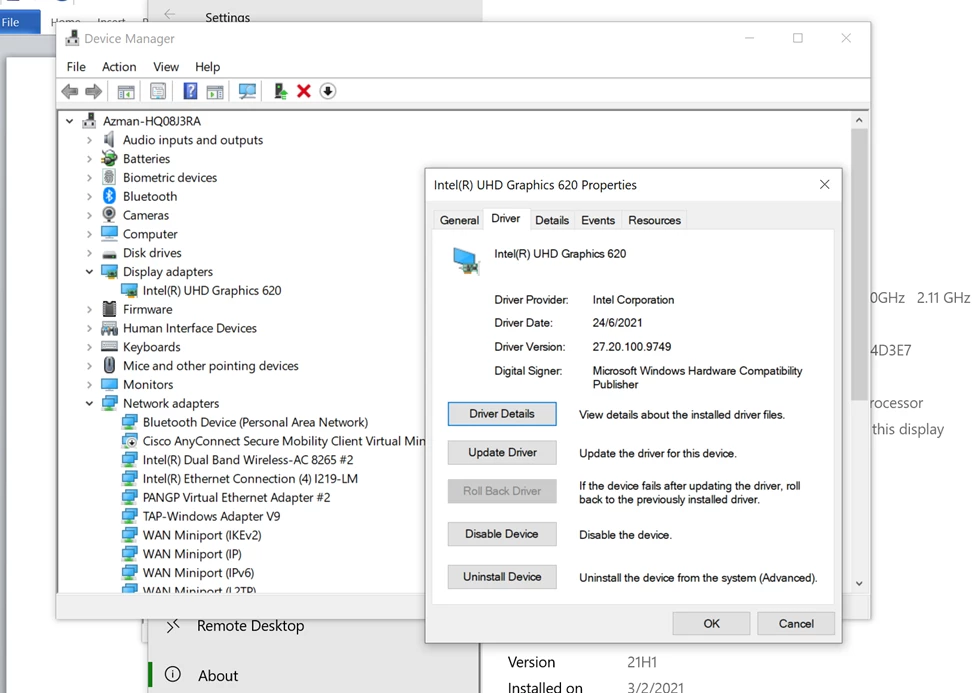Viewport: 975px width, 693px height.
Task: Switch to the Details tab
Action: coord(552,220)
